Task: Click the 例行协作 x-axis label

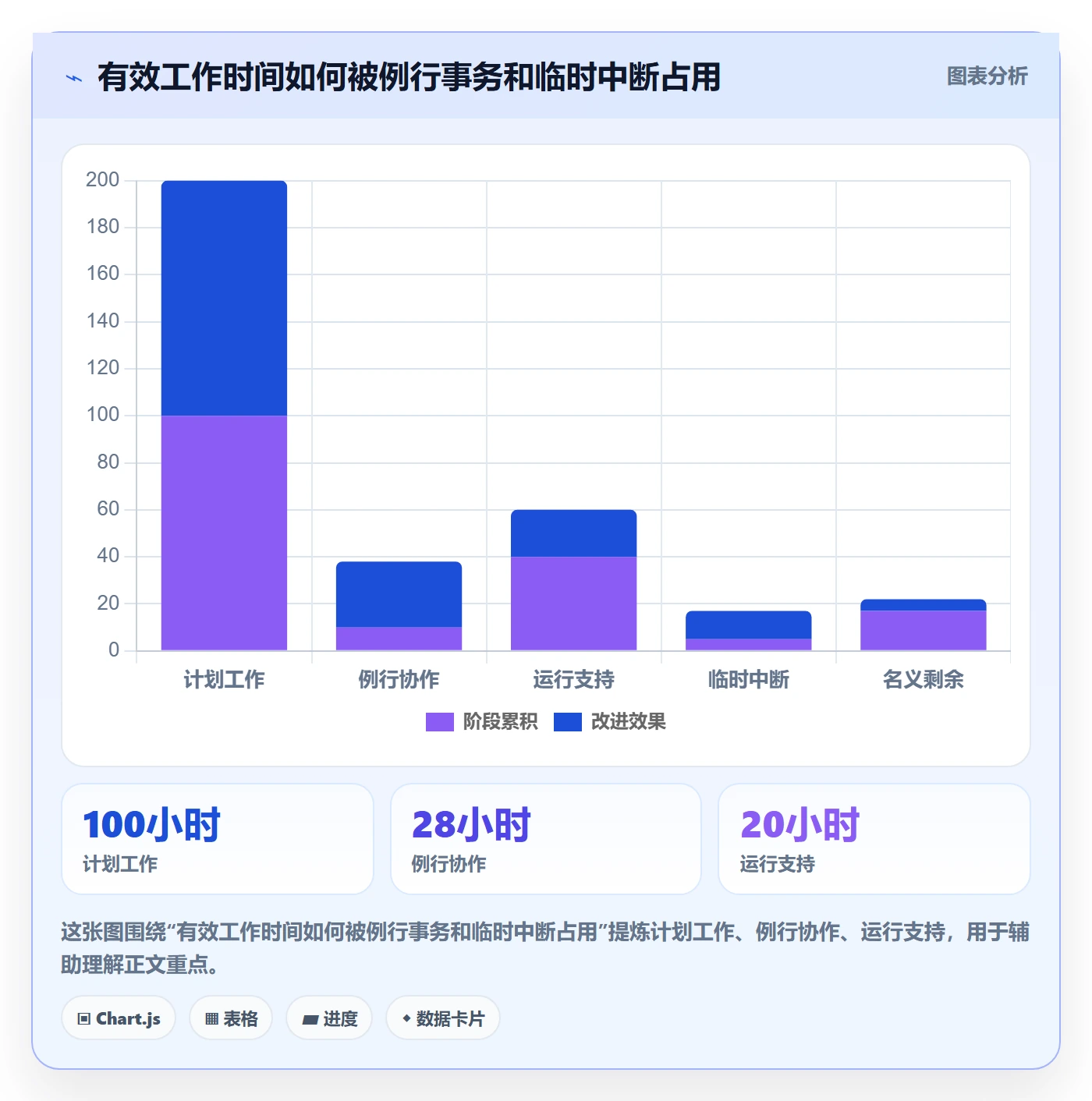Action: pyautogui.click(x=399, y=680)
